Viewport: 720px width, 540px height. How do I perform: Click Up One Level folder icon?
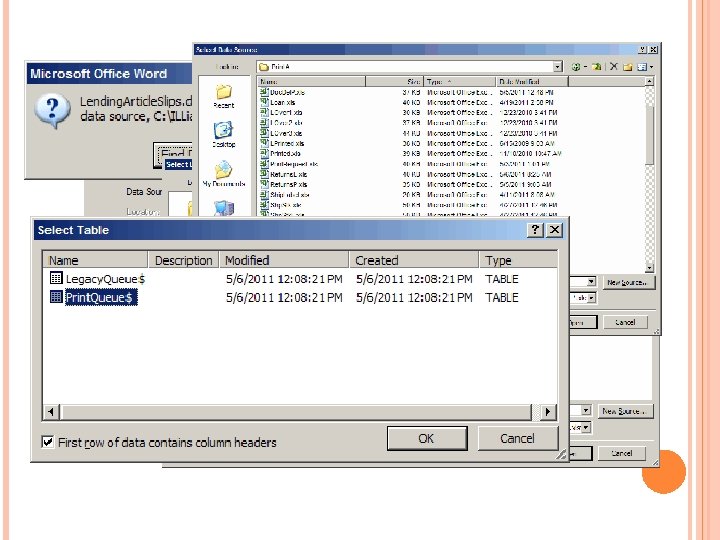pyautogui.click(x=596, y=67)
